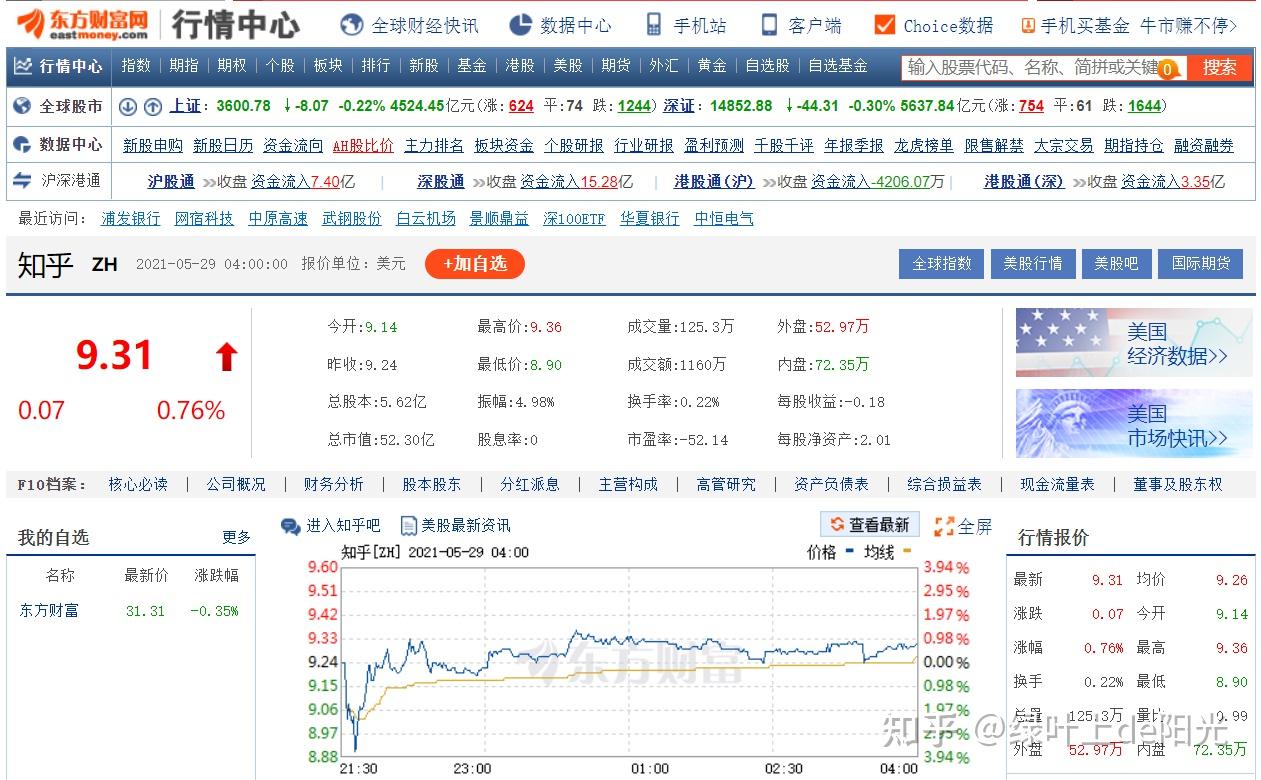
Task: Open recently visited 中恒电气
Action: 724,219
